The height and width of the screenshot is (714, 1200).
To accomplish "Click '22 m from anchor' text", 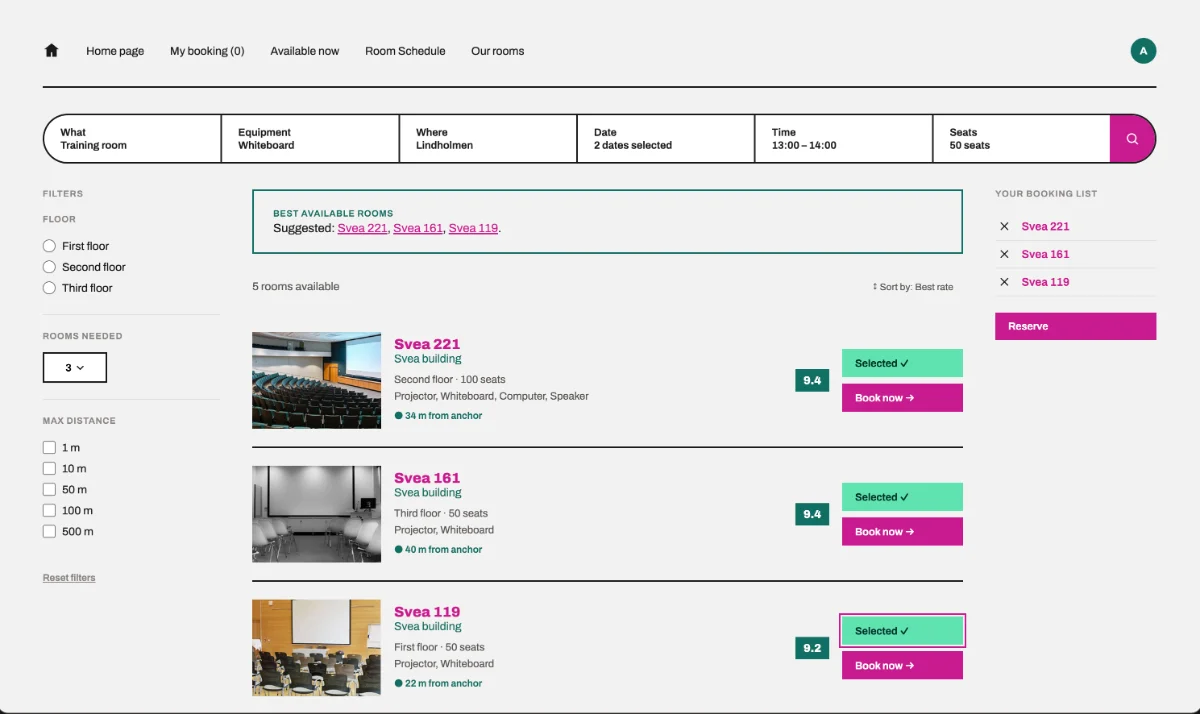I will (443, 684).
